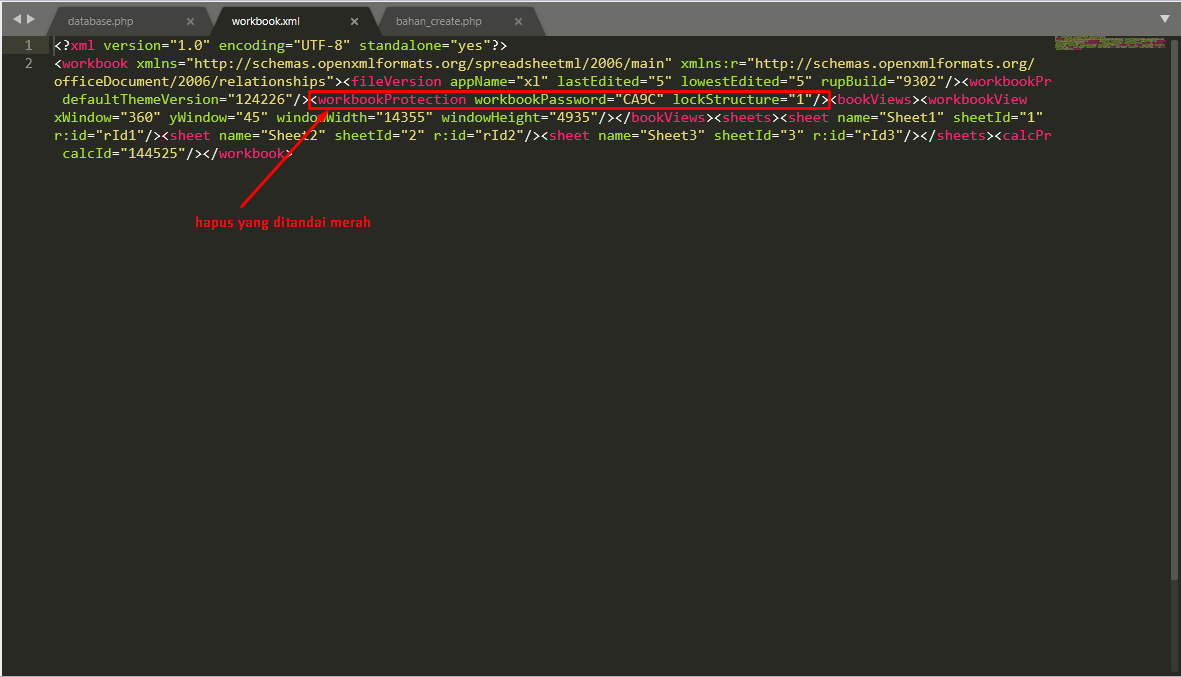This screenshot has height=677, width=1181.
Task: Open the tab list dropdown arrow
Action: (x=1164, y=19)
